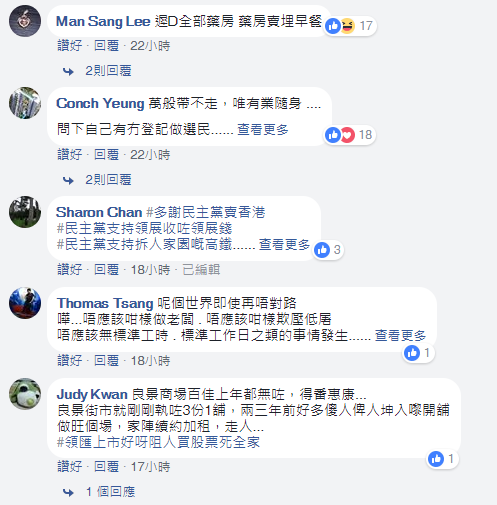Image resolution: width=497 pixels, height=505 pixels.
Task: Click the like reaction icon on Man Sang Lee's comment
Action: click(333, 26)
